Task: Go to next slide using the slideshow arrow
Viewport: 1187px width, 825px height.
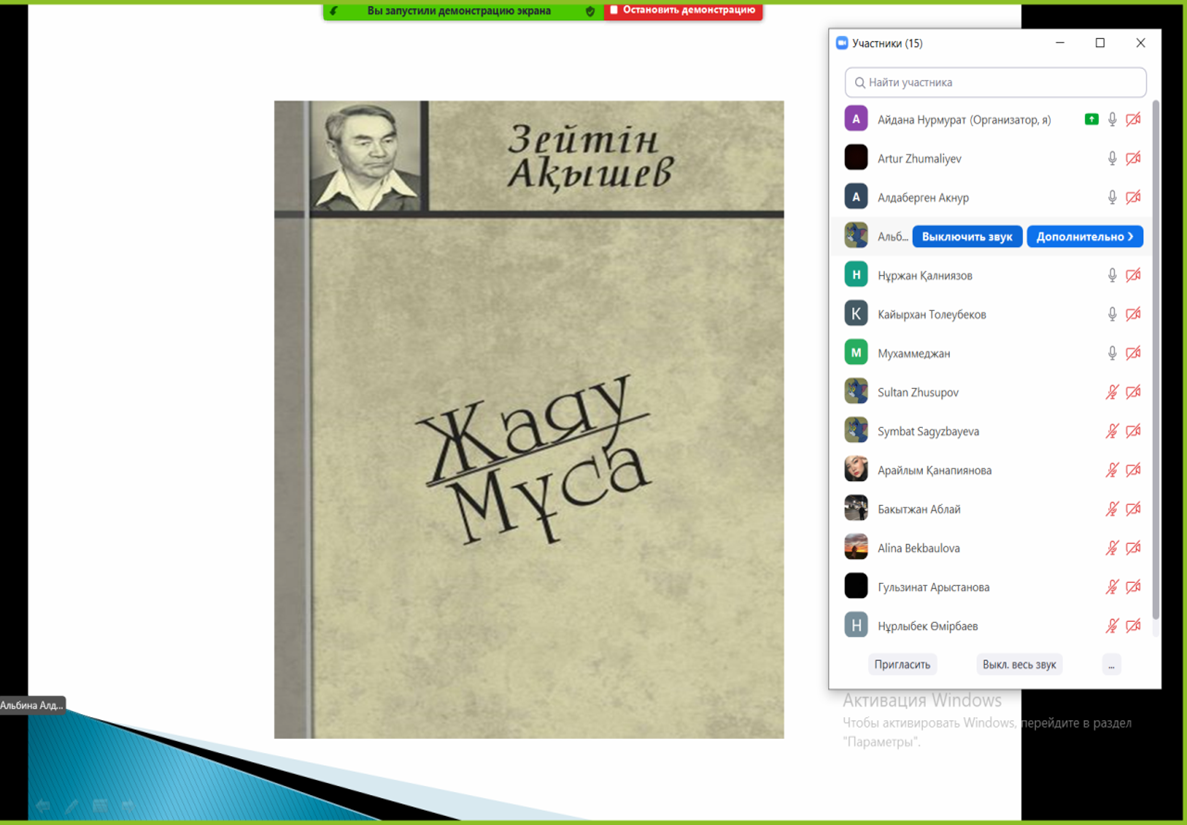Action: [128, 805]
